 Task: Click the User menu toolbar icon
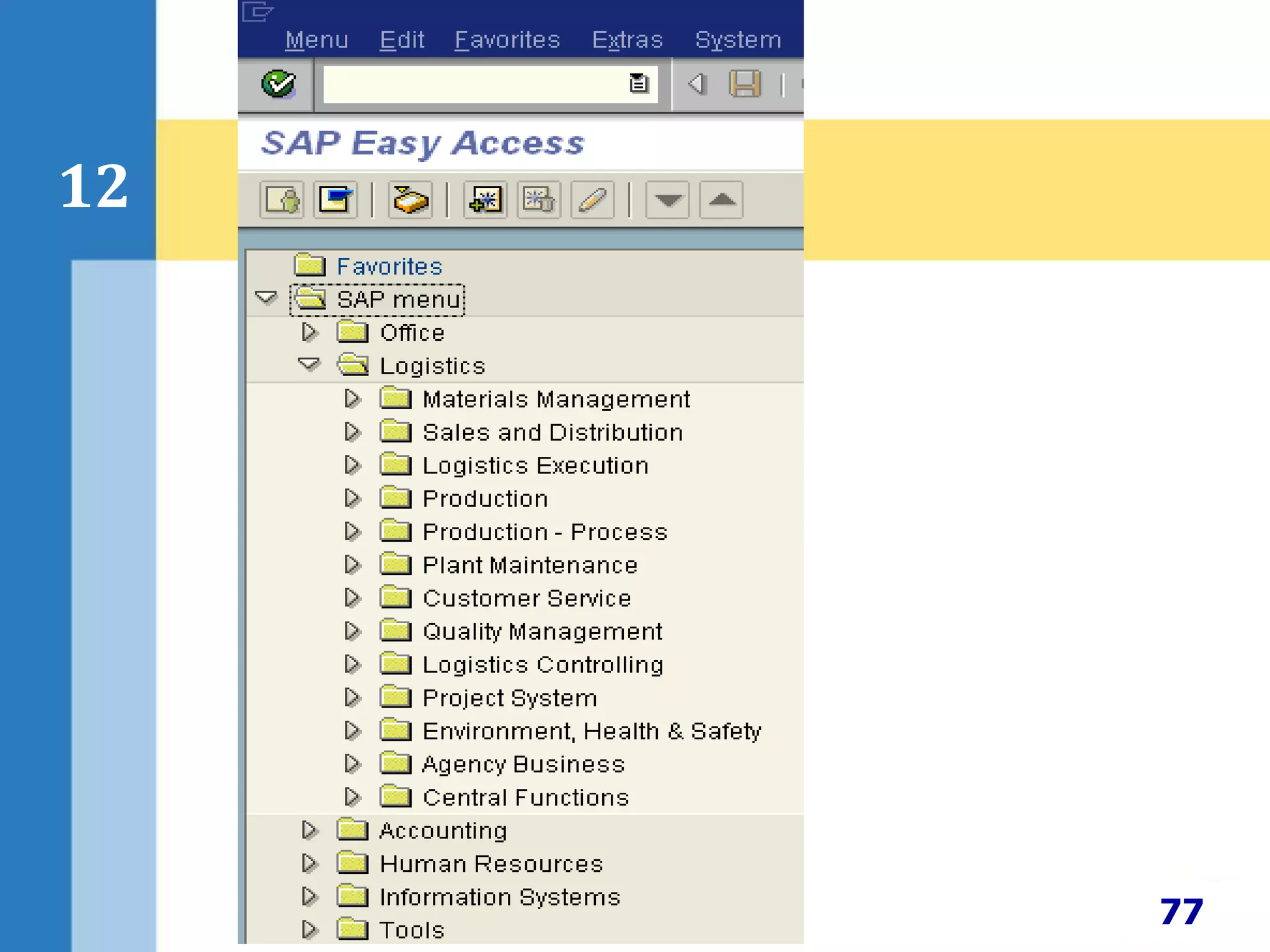tap(282, 200)
